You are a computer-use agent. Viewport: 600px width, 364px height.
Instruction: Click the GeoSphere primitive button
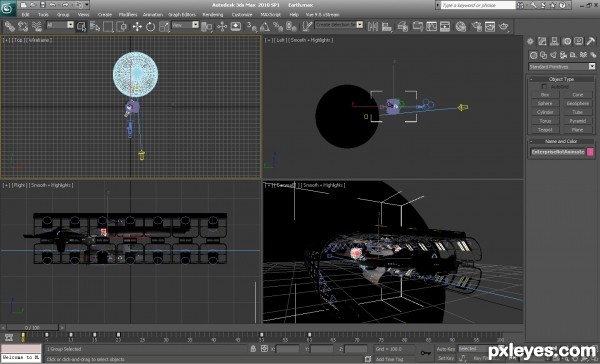(x=577, y=103)
